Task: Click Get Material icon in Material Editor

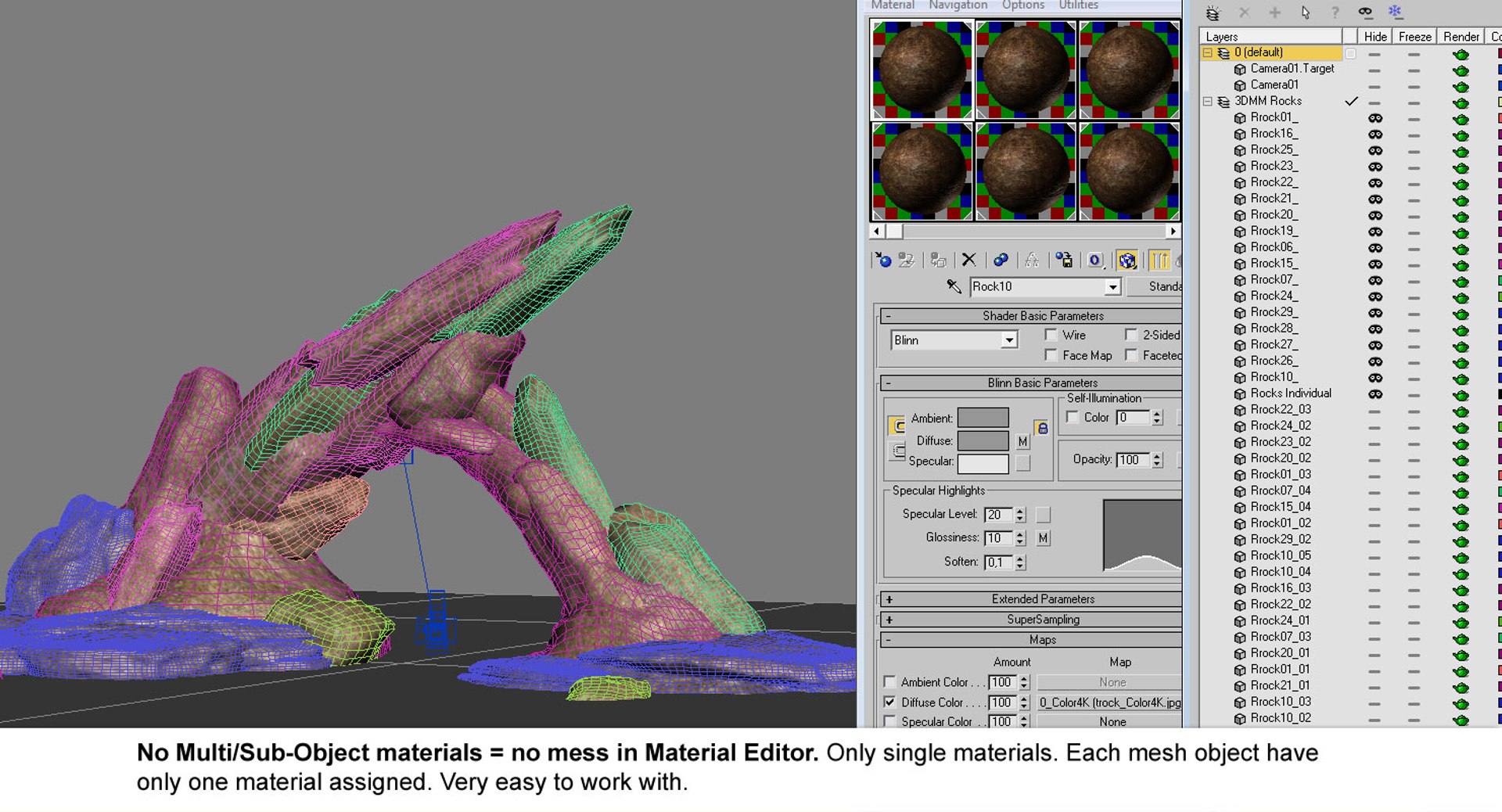Action: 883,260
